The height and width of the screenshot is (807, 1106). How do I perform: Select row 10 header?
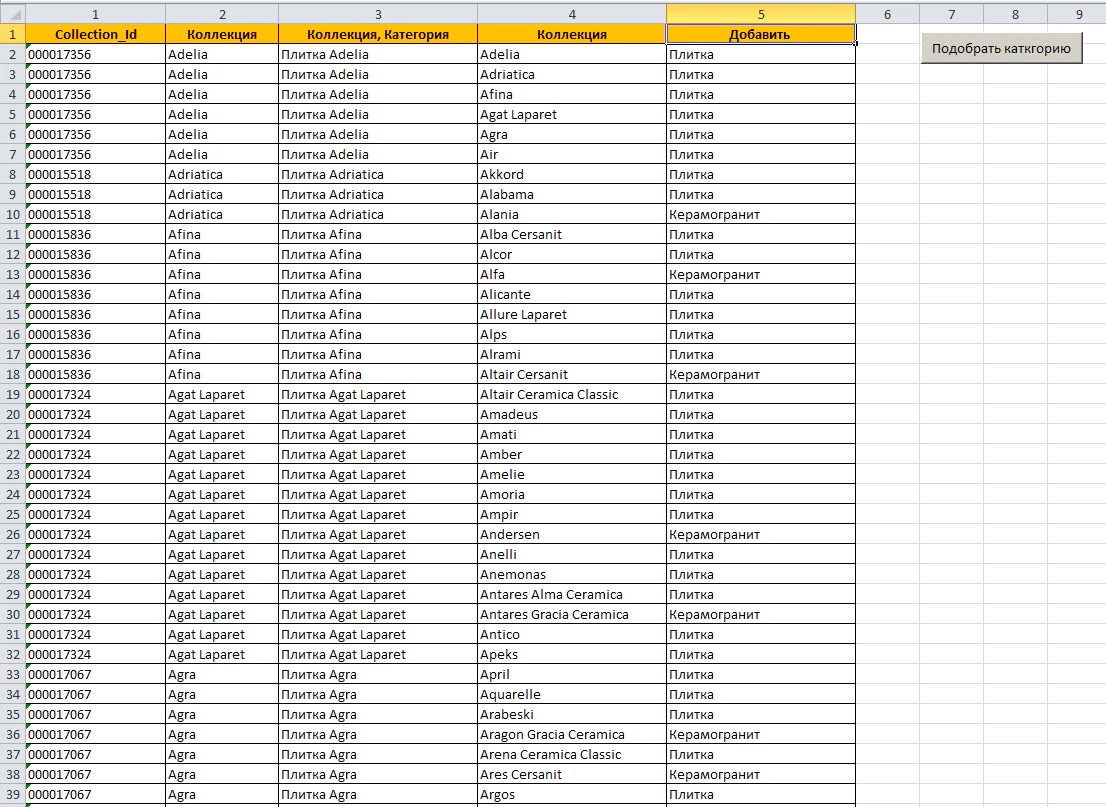point(13,214)
